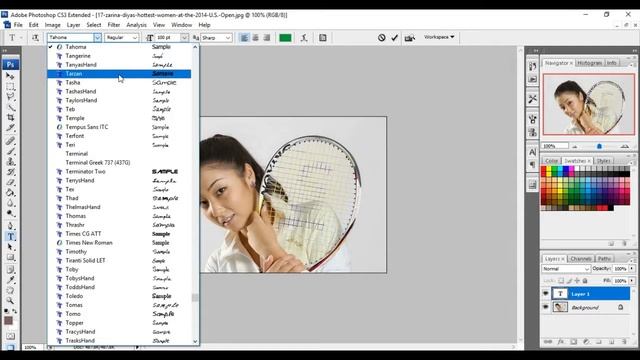
Task: Choose the Times New Roman font
Action: 119,242
